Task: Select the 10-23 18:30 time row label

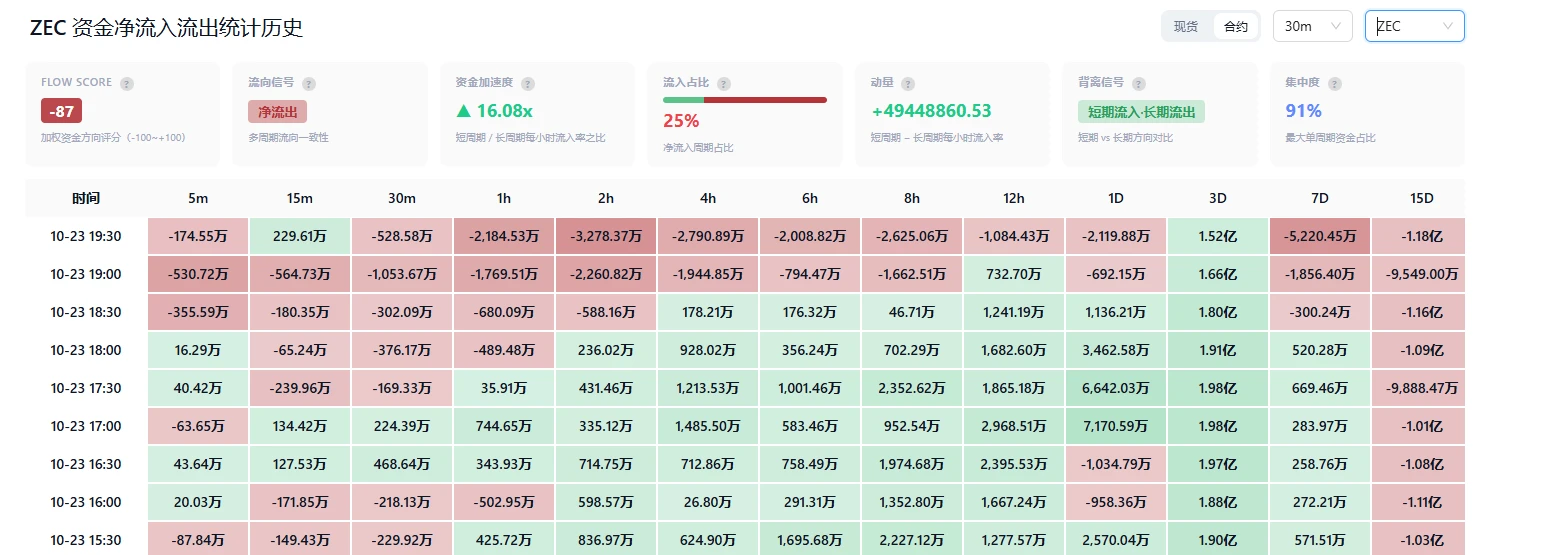Action: tap(86, 312)
